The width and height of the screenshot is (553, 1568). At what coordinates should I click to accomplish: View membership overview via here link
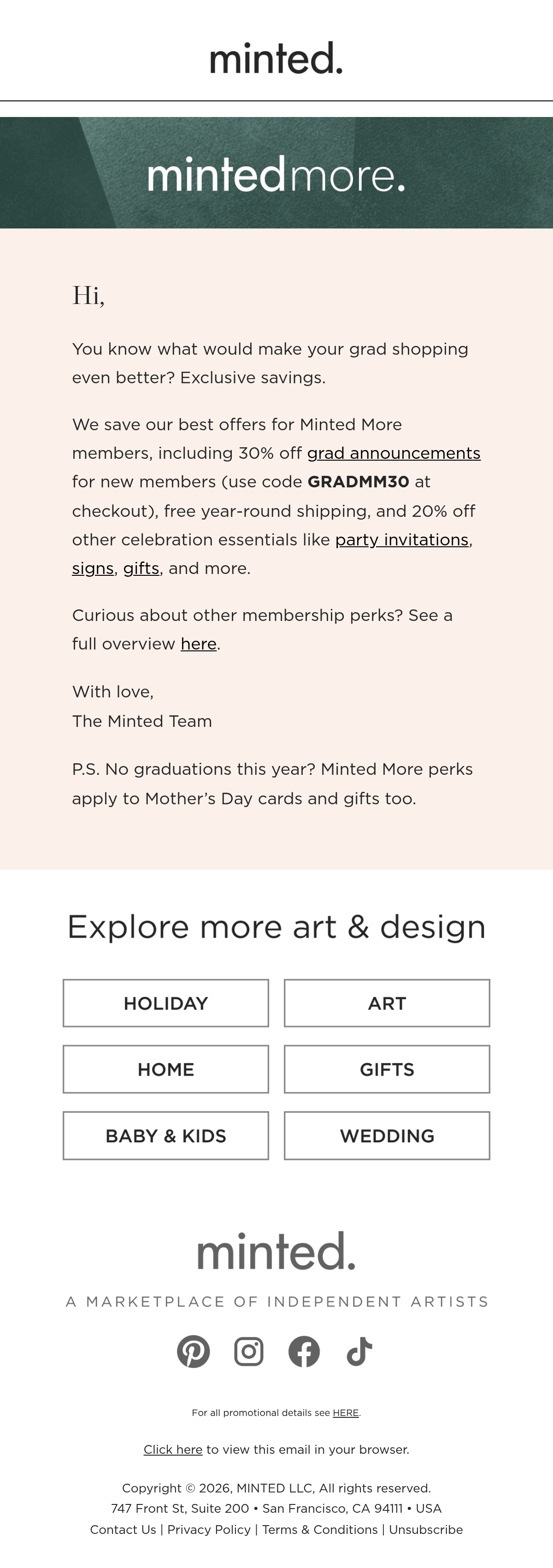199,644
